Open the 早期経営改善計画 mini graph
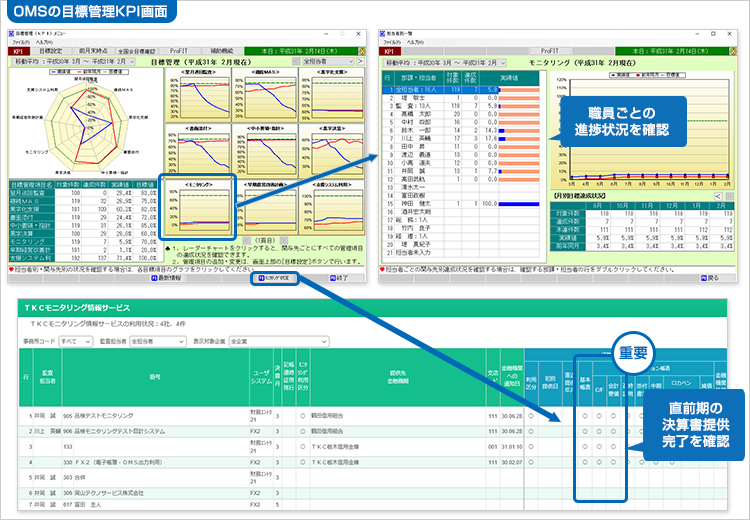 [265, 207]
